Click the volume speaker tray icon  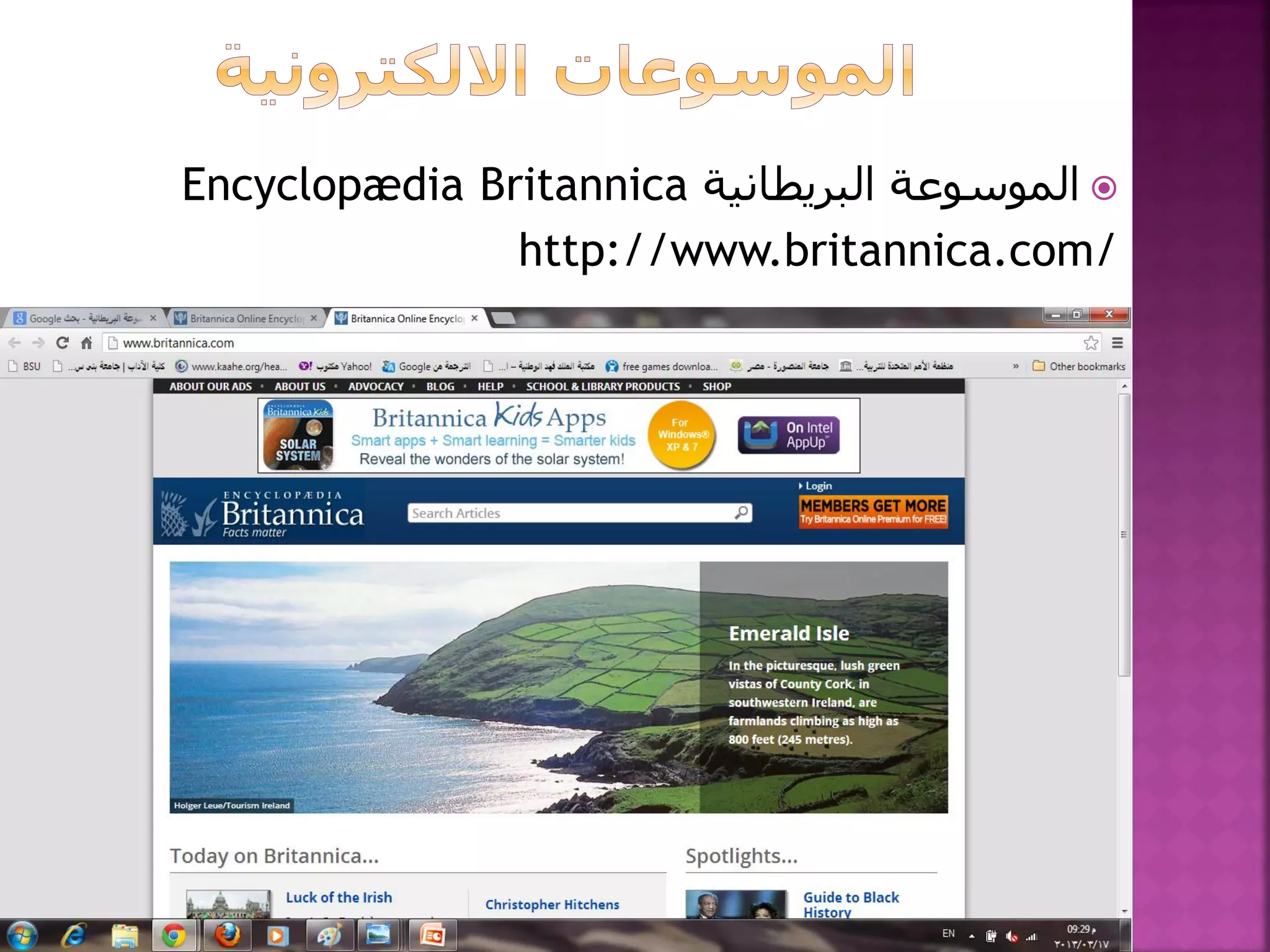(1012, 937)
